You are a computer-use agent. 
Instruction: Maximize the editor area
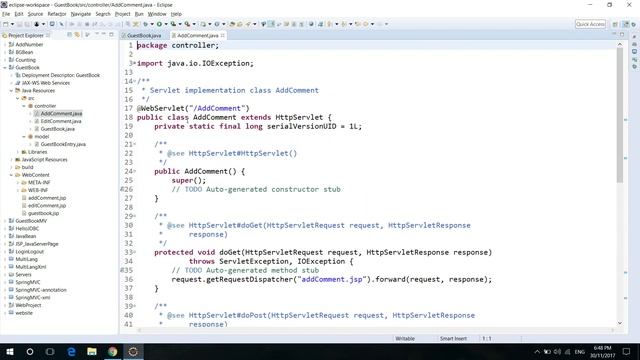tap(622, 35)
